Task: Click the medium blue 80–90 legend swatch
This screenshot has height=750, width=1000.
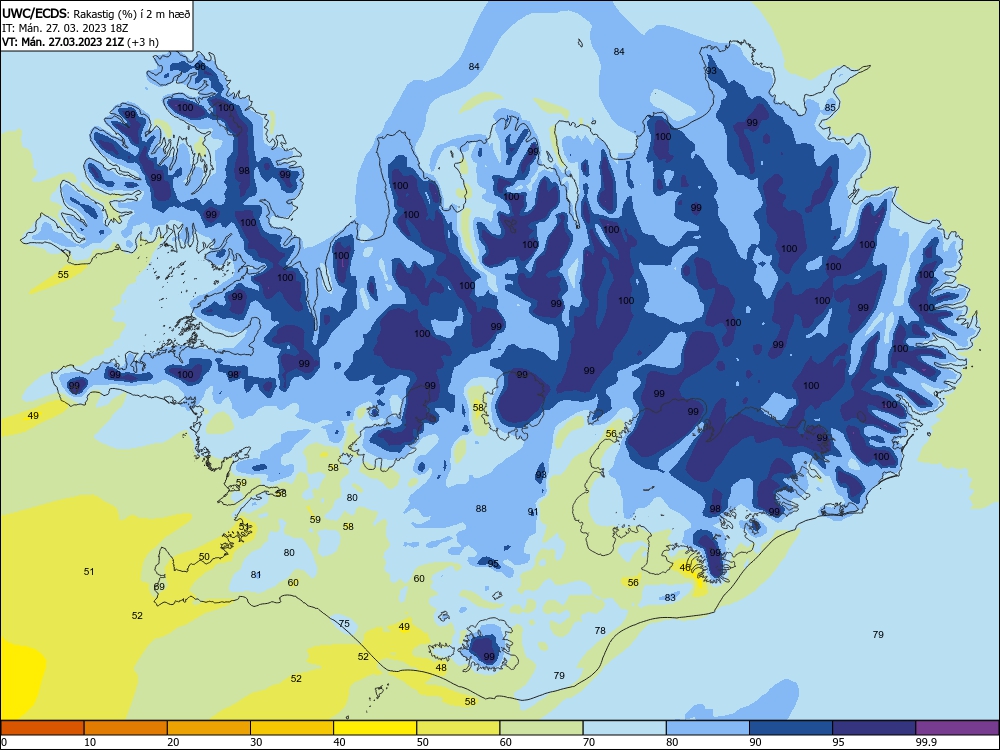Action: [x=708, y=728]
